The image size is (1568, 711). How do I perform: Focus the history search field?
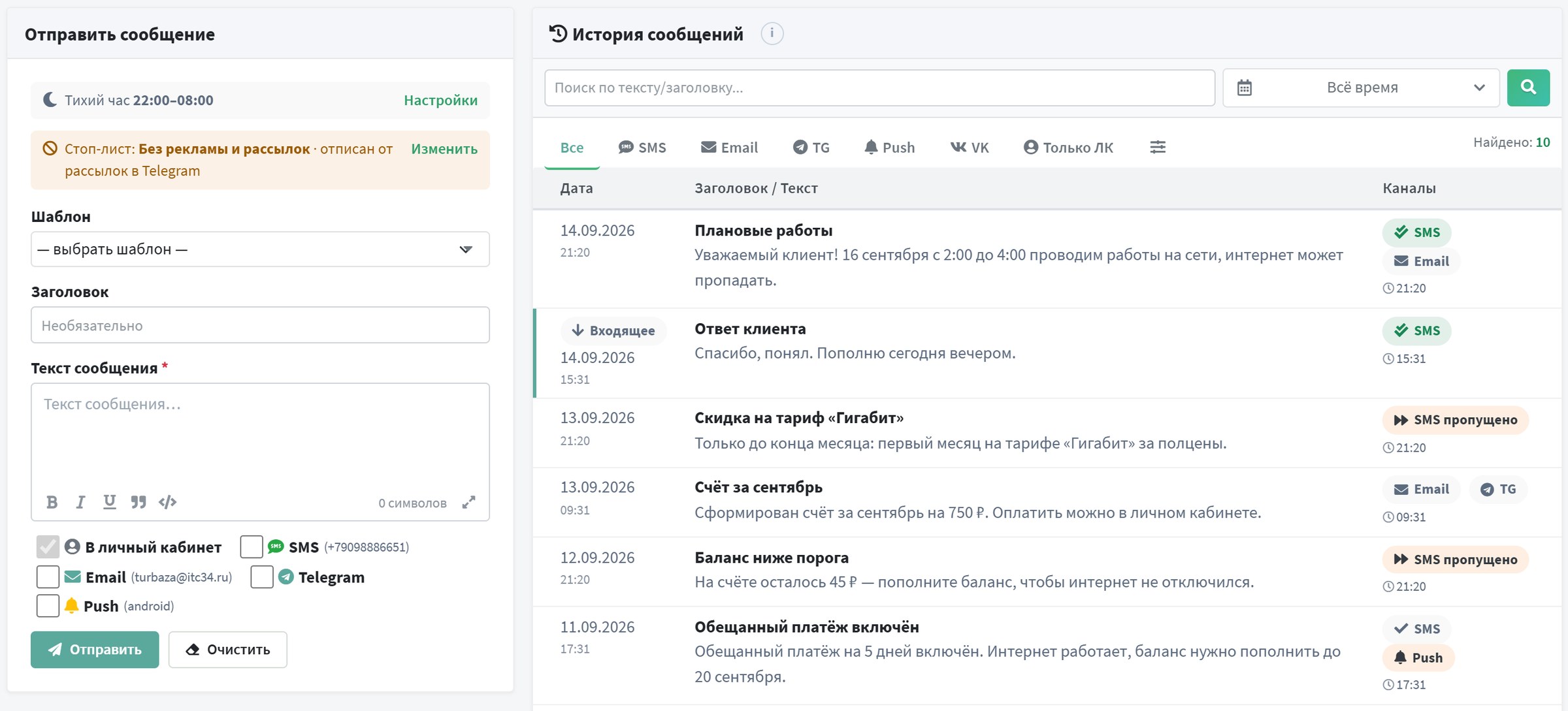pos(879,87)
